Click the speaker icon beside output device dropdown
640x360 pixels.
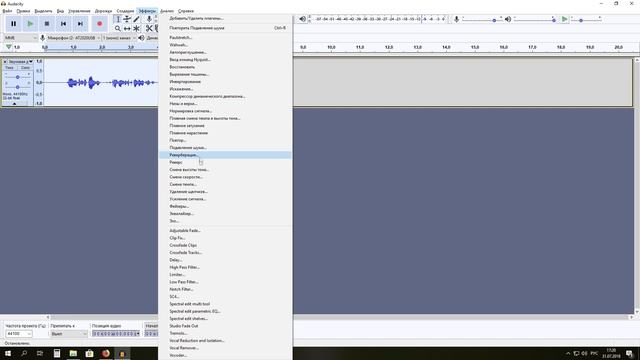click(x=141, y=38)
